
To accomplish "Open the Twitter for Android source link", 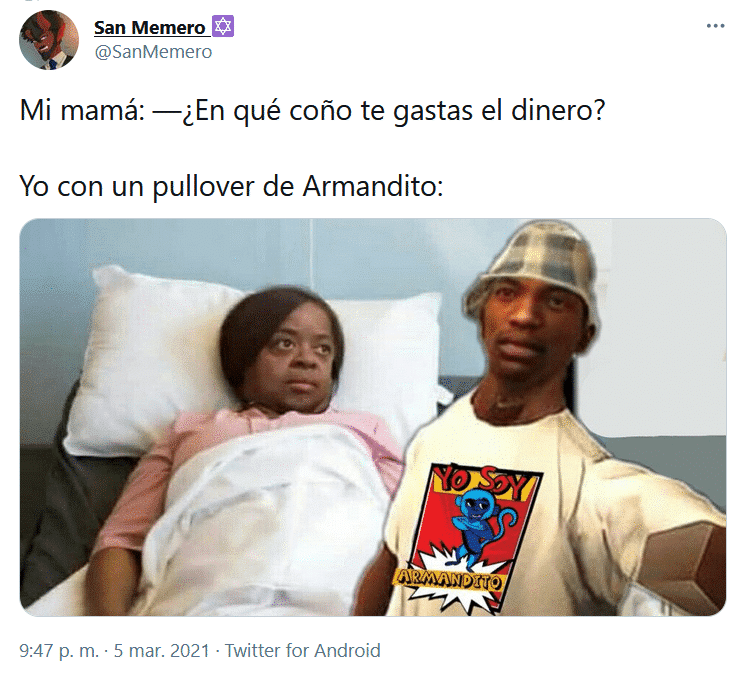I will click(303, 650).
